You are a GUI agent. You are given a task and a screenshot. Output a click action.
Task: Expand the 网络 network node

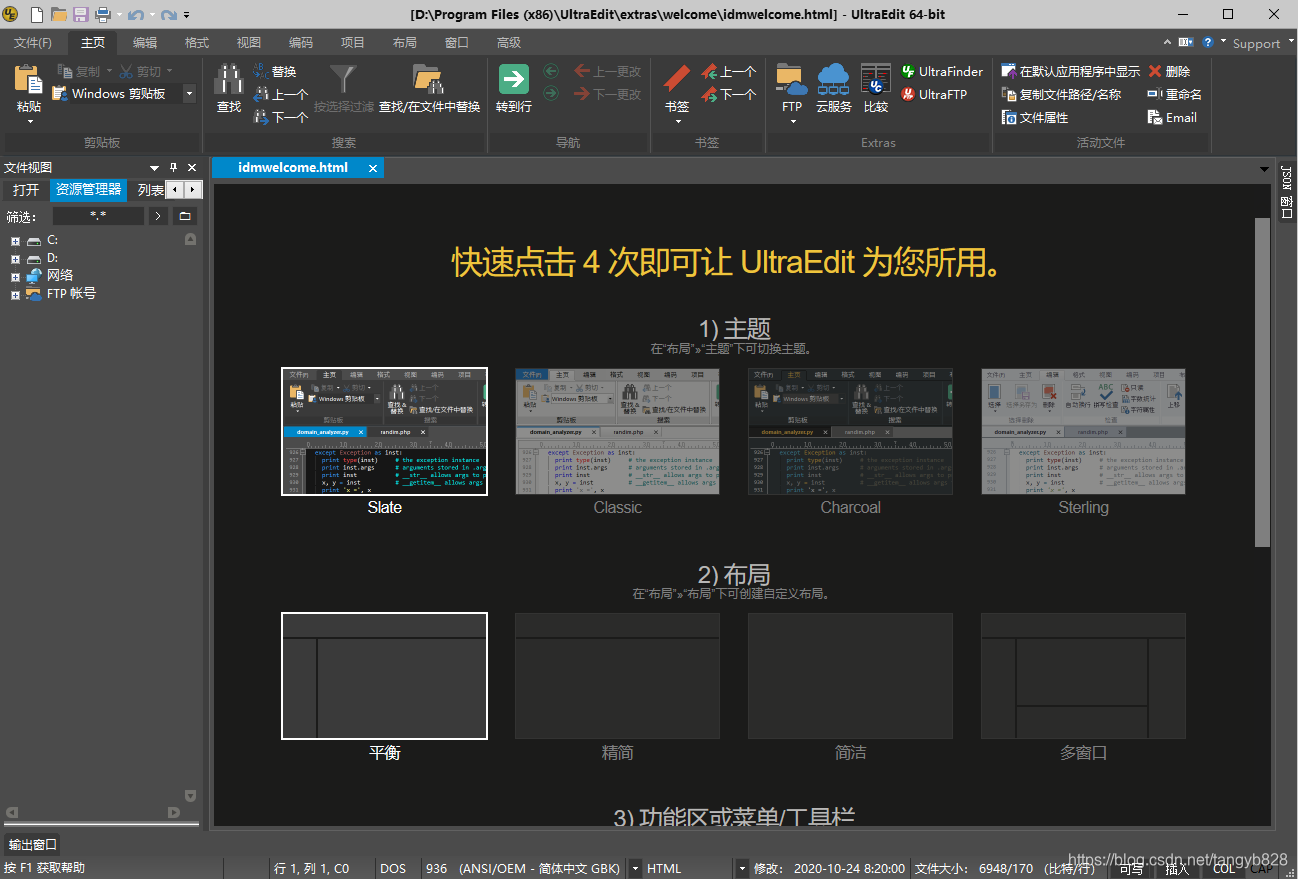pyautogui.click(x=15, y=277)
